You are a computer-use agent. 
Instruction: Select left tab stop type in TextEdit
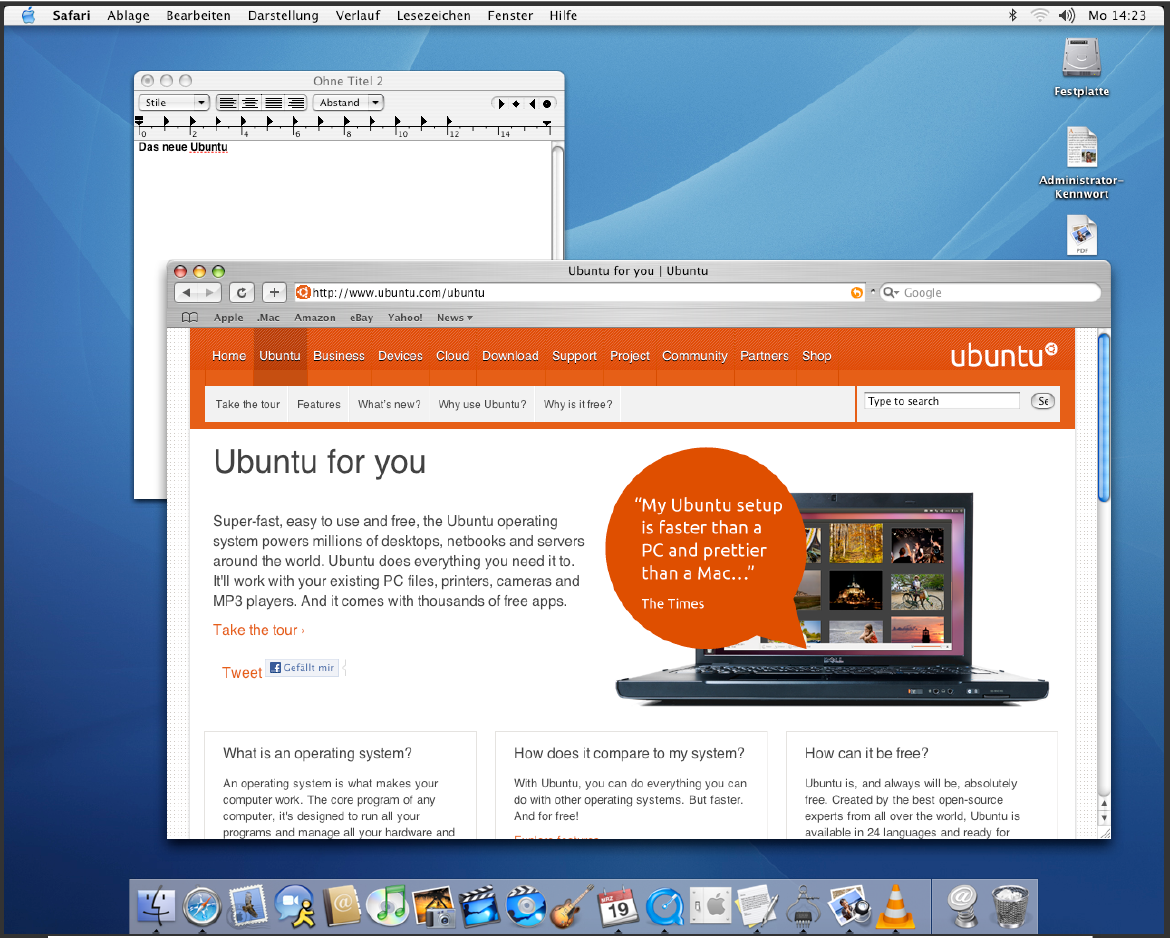[x=501, y=104]
